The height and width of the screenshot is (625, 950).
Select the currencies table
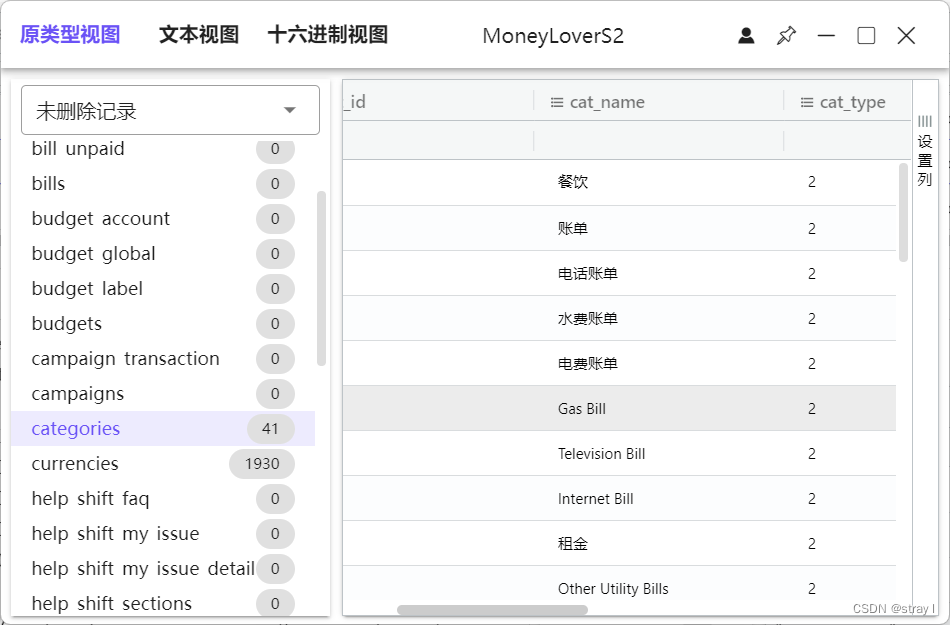tap(163, 464)
